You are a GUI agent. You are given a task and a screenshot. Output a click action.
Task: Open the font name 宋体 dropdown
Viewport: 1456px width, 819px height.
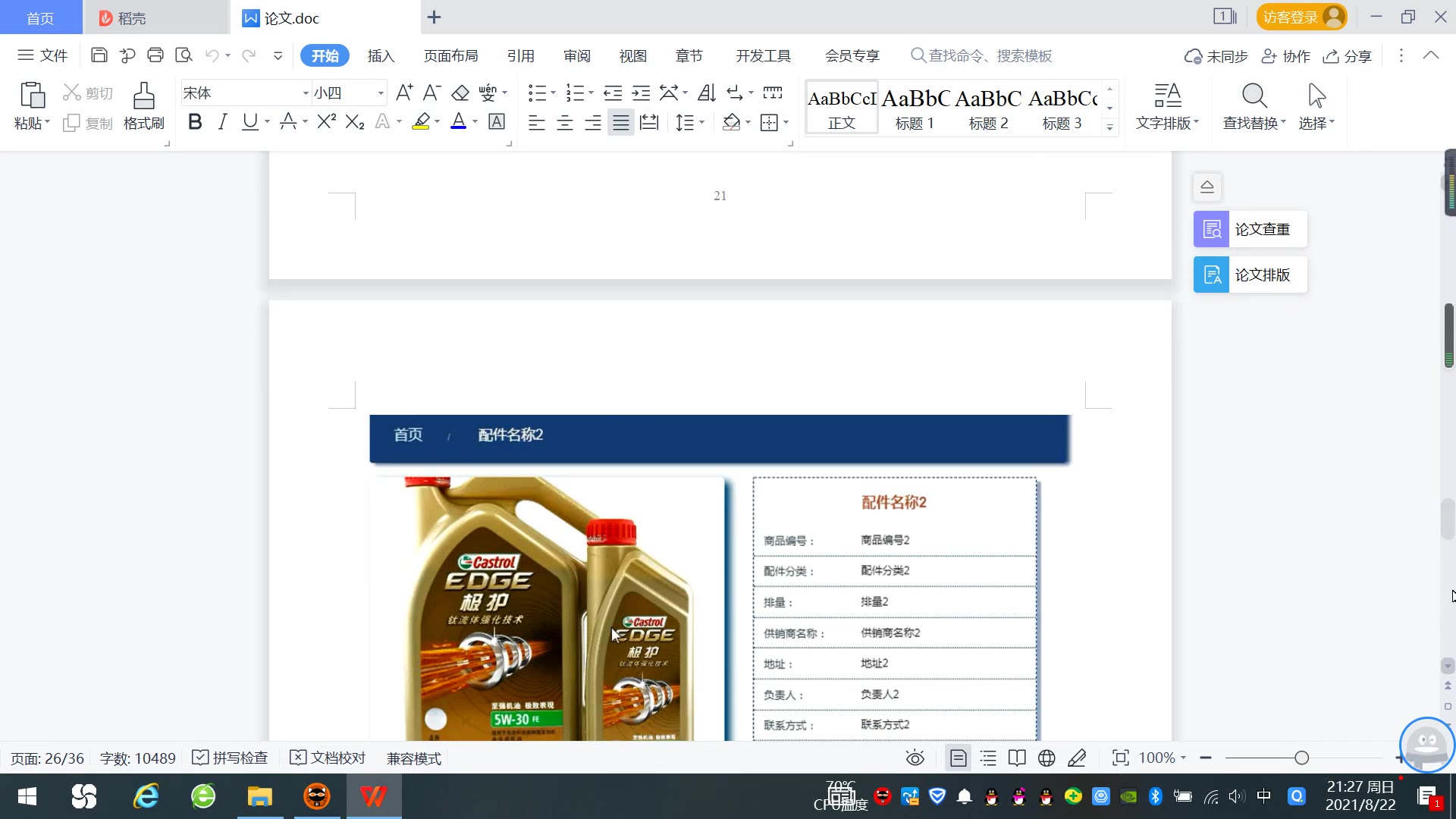click(306, 93)
